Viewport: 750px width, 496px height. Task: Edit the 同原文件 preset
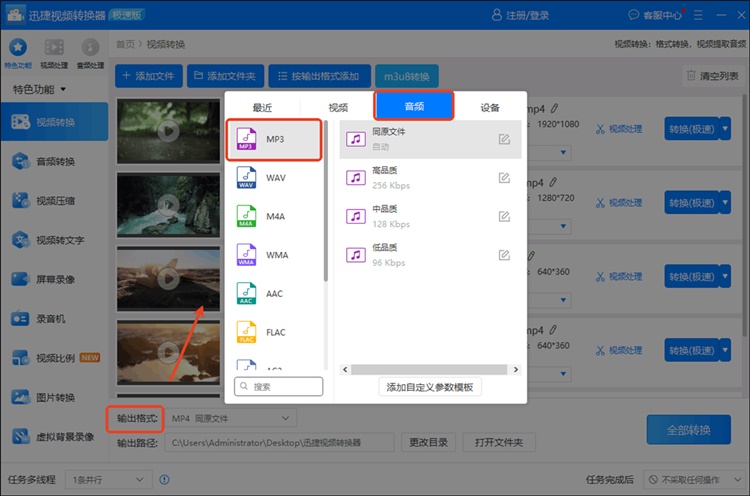504,139
